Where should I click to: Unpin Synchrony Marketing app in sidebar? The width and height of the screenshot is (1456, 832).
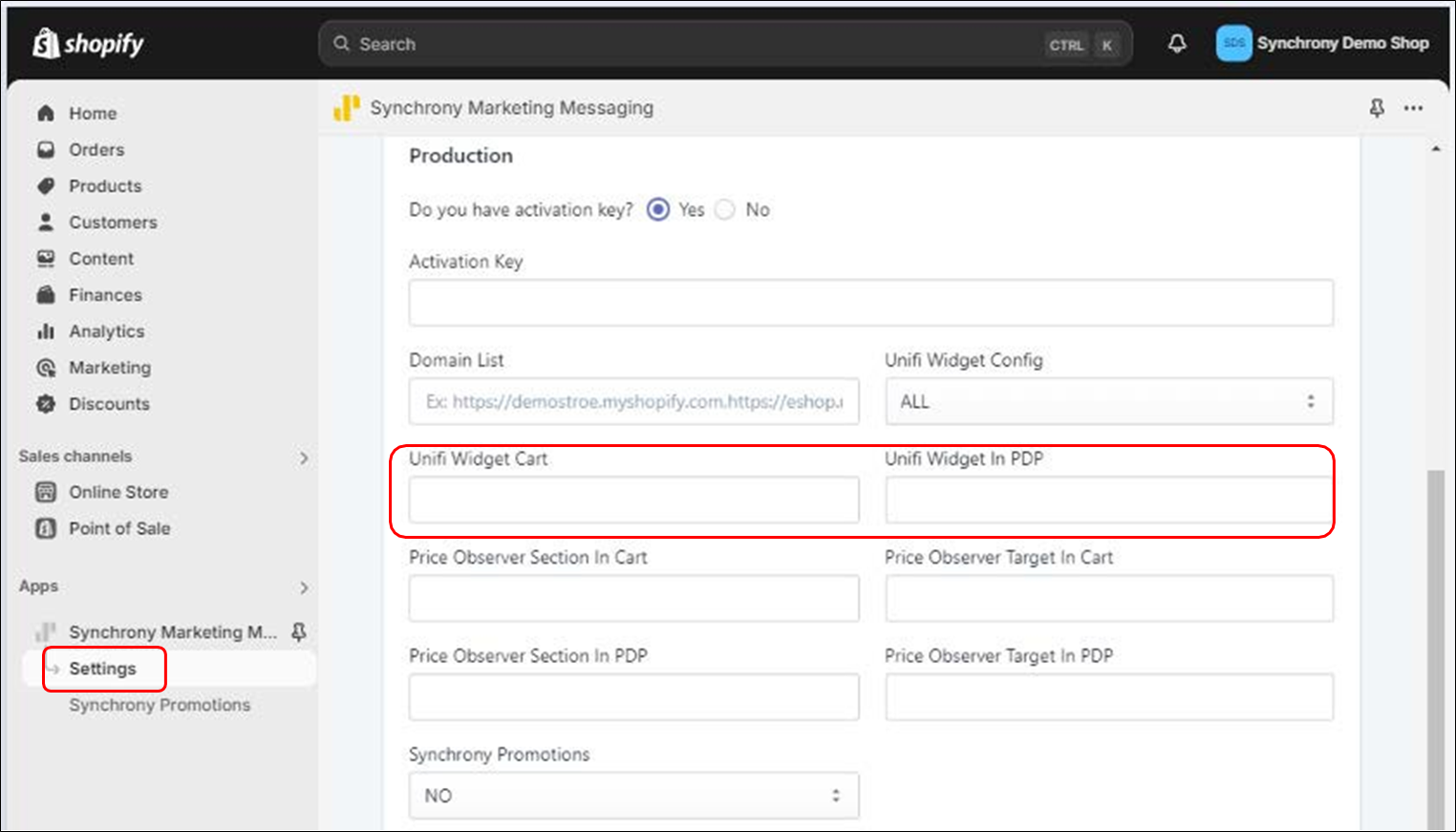point(299,631)
